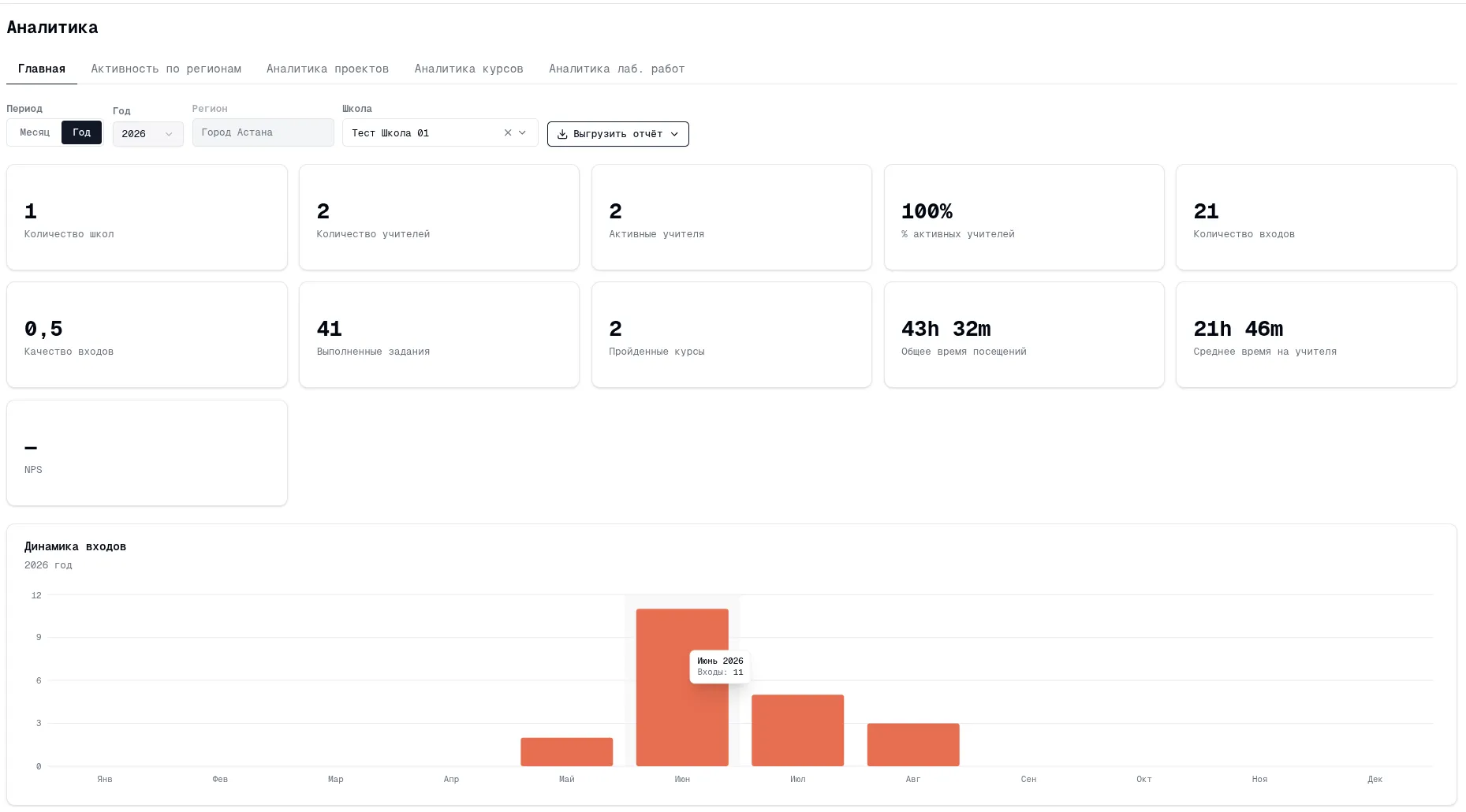The image size is (1466, 812).
Task: Click the Май bar in chart
Action: [x=567, y=752]
